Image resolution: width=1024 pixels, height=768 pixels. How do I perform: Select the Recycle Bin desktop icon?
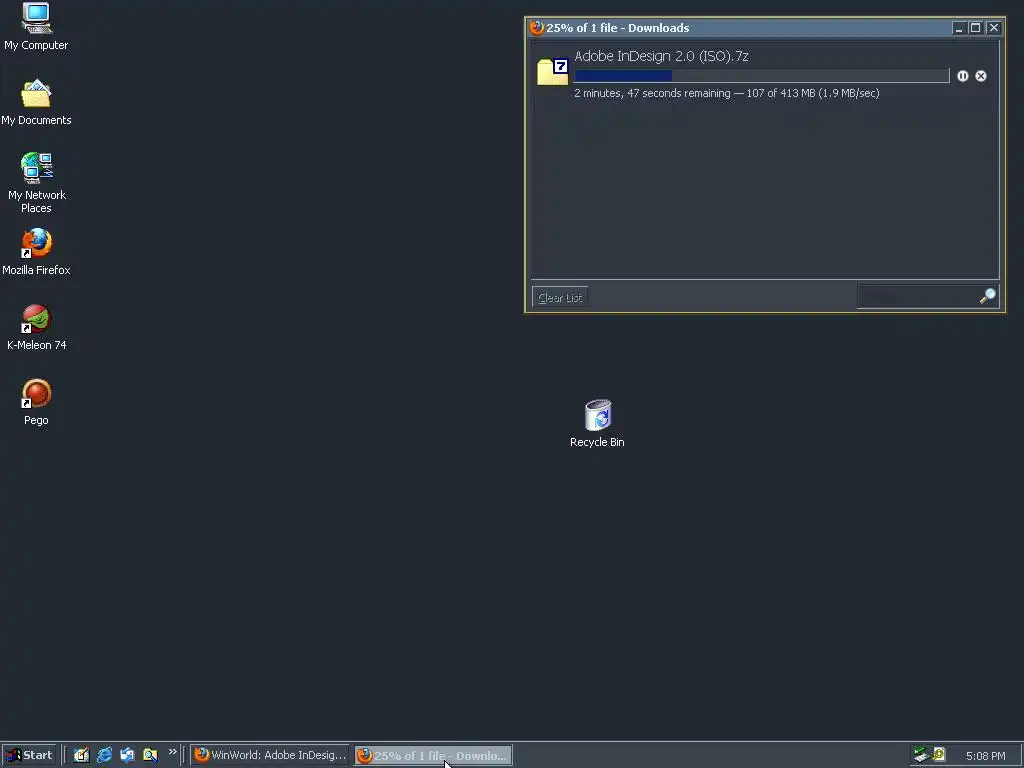(x=597, y=424)
